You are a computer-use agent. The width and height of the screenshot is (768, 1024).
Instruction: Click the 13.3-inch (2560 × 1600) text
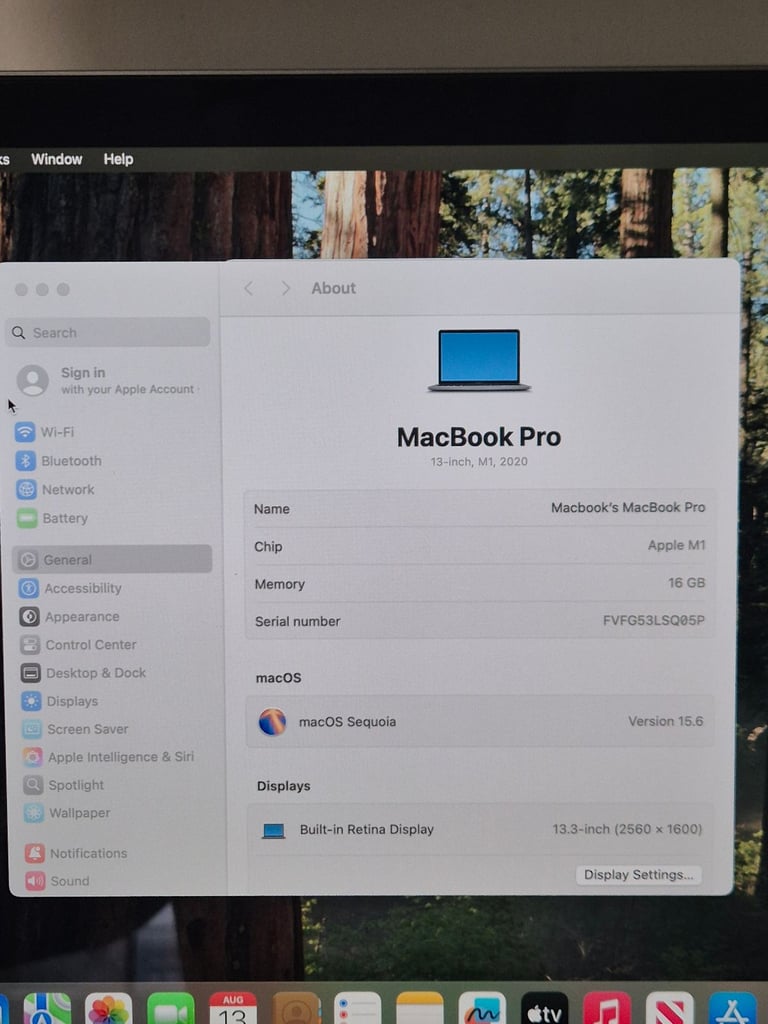pyautogui.click(x=627, y=829)
